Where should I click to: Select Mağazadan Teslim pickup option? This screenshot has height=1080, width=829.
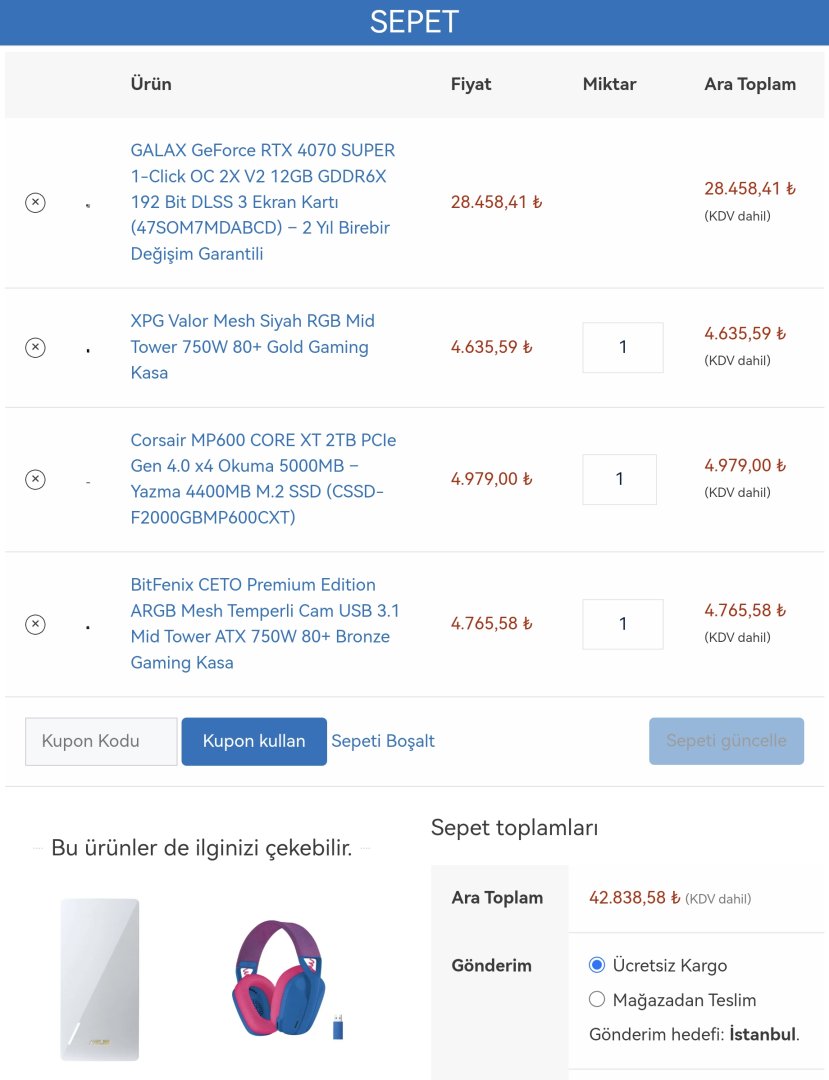pos(597,999)
